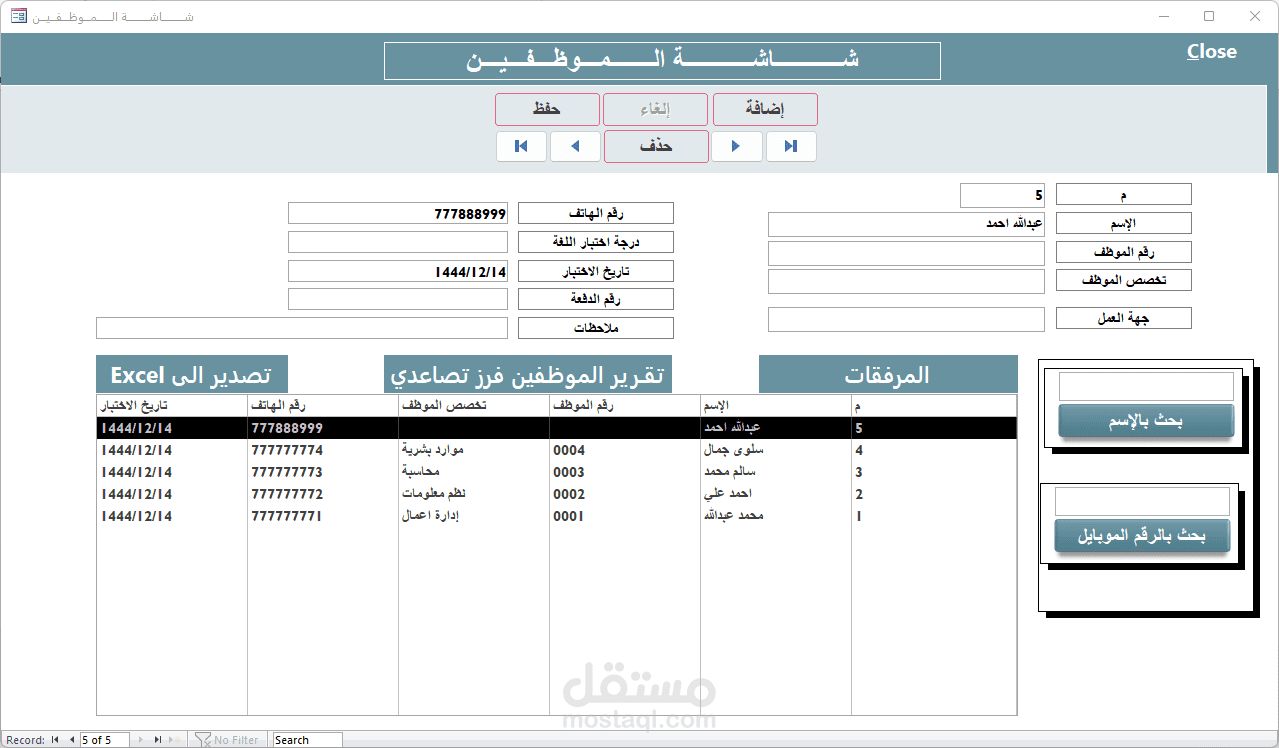Viewport: 1279px width, 748px height.
Task: Move to the next record with the blue right arrow
Action: click(736, 146)
